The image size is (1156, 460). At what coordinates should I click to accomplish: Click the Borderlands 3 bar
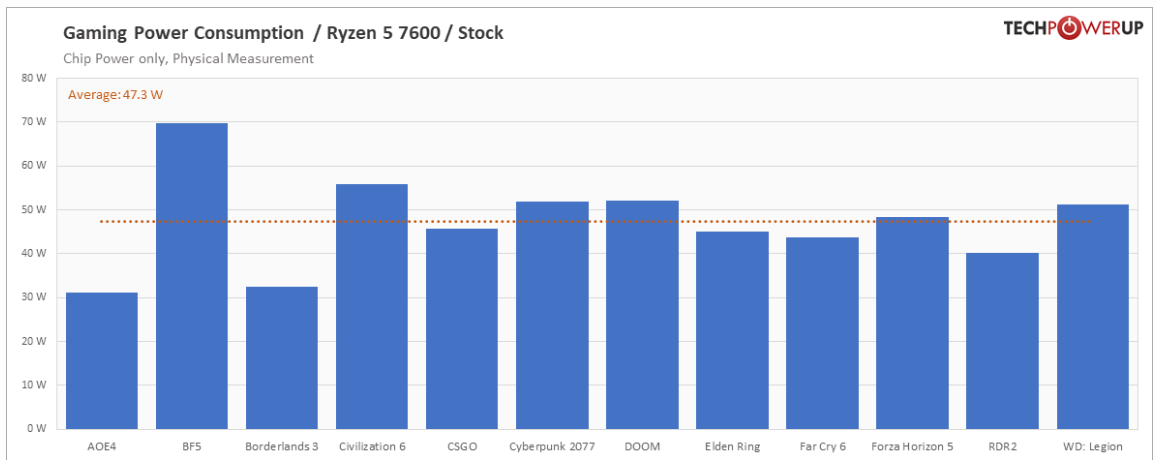click(x=282, y=358)
